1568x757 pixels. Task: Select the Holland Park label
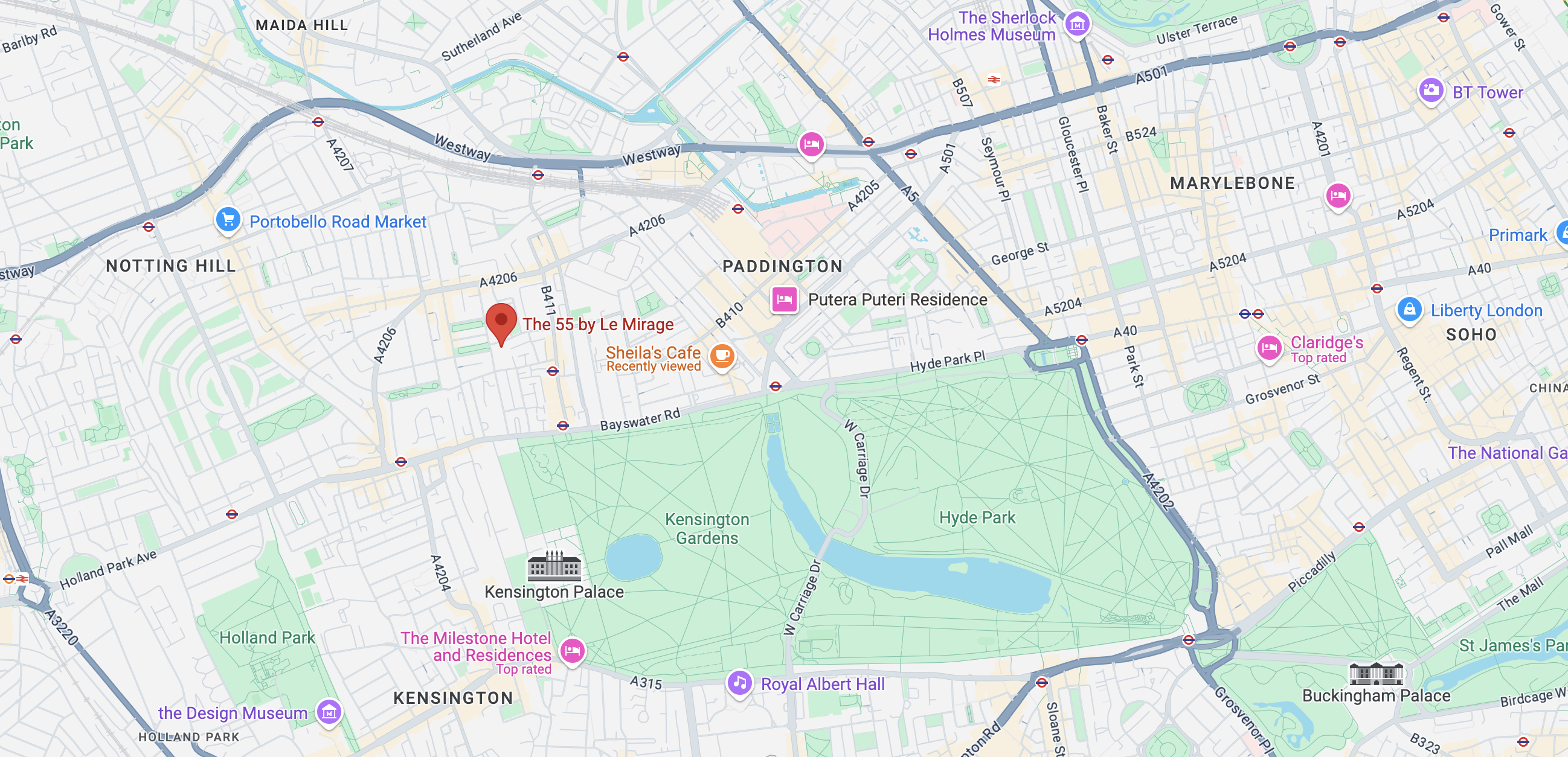pos(267,637)
